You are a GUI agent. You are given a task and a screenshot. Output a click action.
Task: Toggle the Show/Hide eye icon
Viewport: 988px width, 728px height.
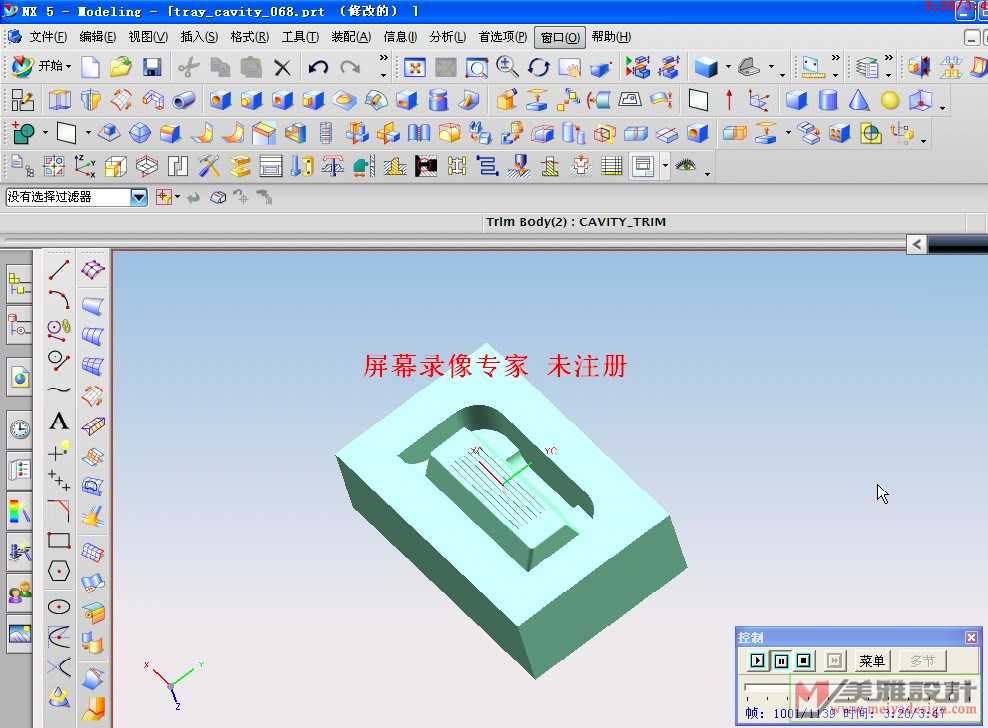686,166
